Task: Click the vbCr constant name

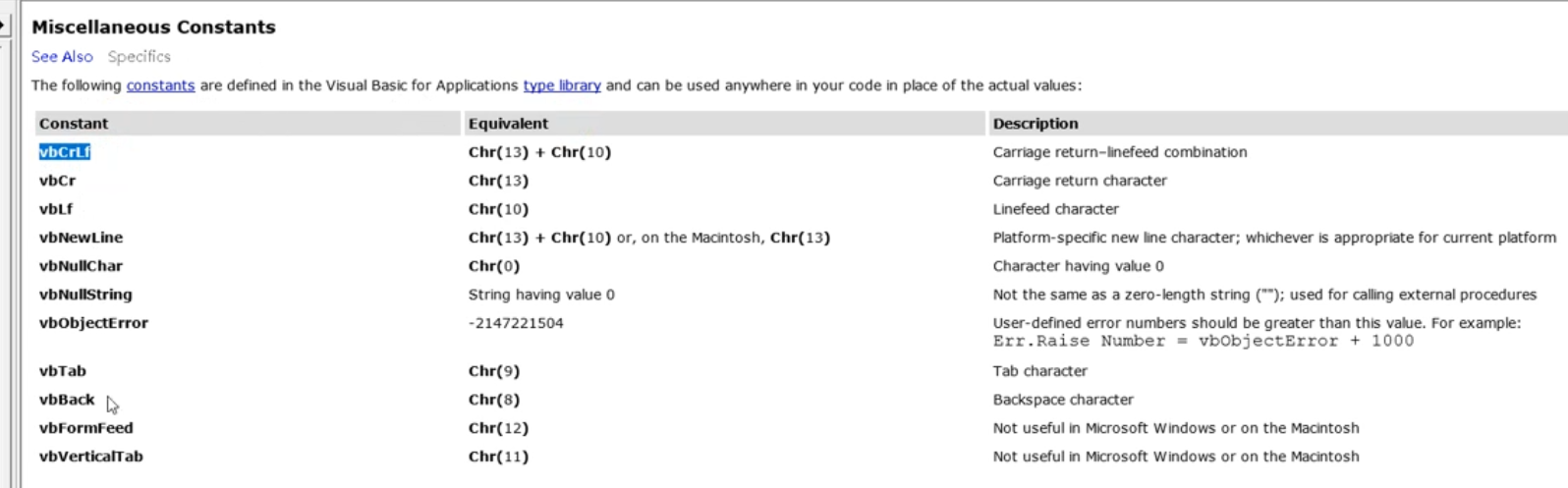Action: click(57, 181)
